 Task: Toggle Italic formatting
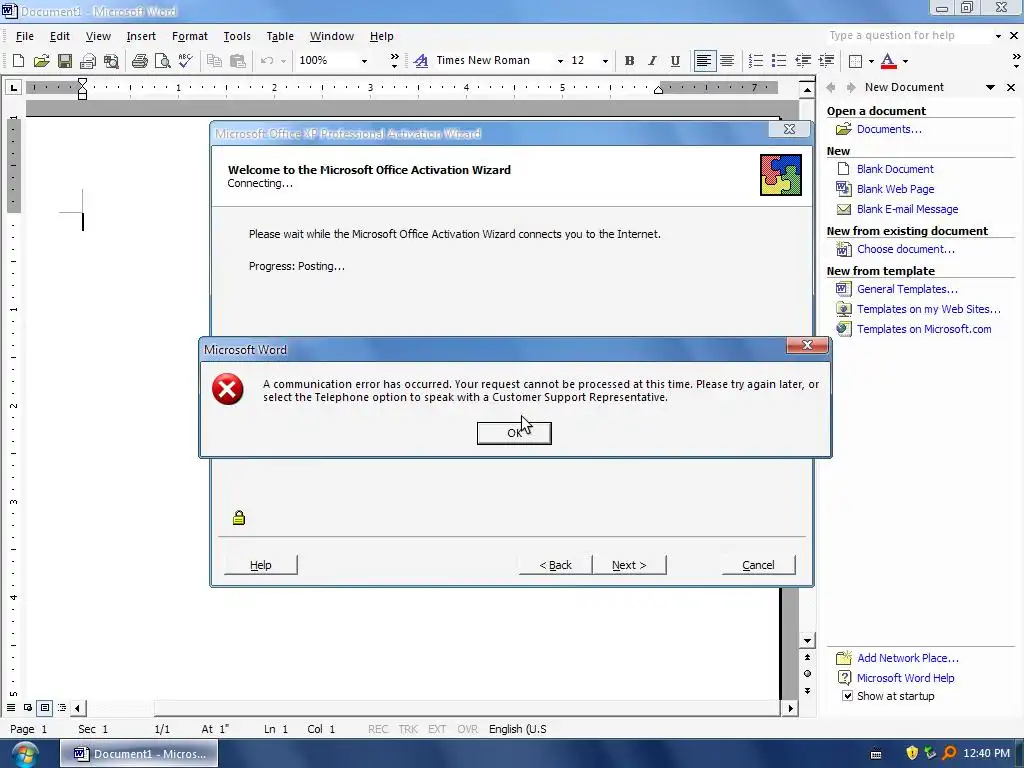tap(652, 61)
